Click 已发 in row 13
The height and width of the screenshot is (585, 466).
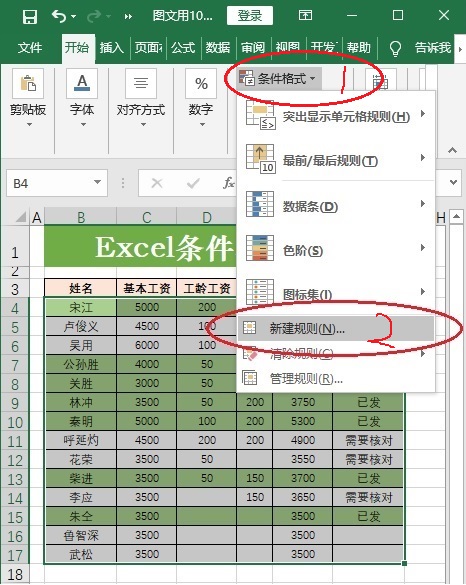tap(368, 478)
